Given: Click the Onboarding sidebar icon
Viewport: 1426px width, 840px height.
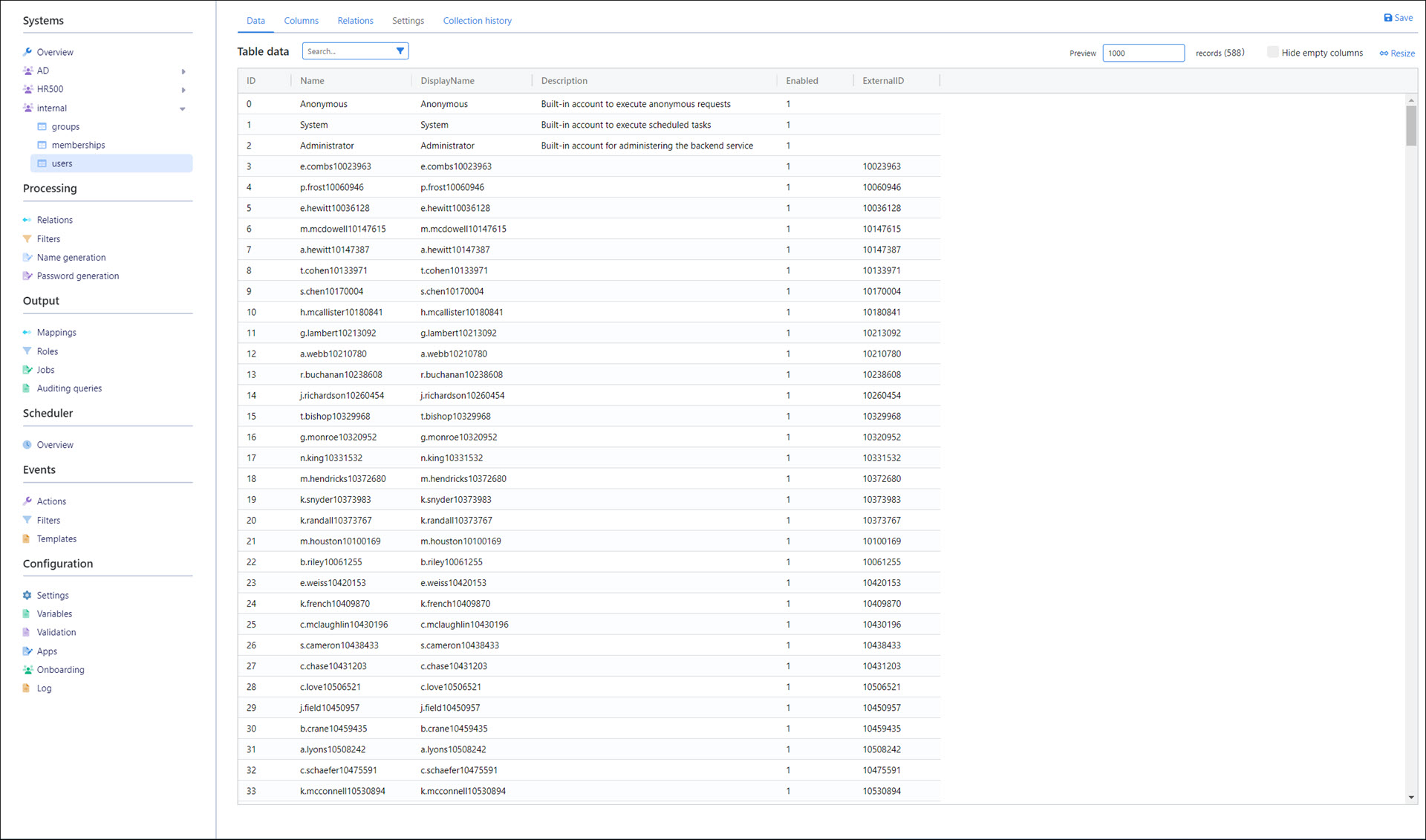Looking at the screenshot, I should pos(27,669).
